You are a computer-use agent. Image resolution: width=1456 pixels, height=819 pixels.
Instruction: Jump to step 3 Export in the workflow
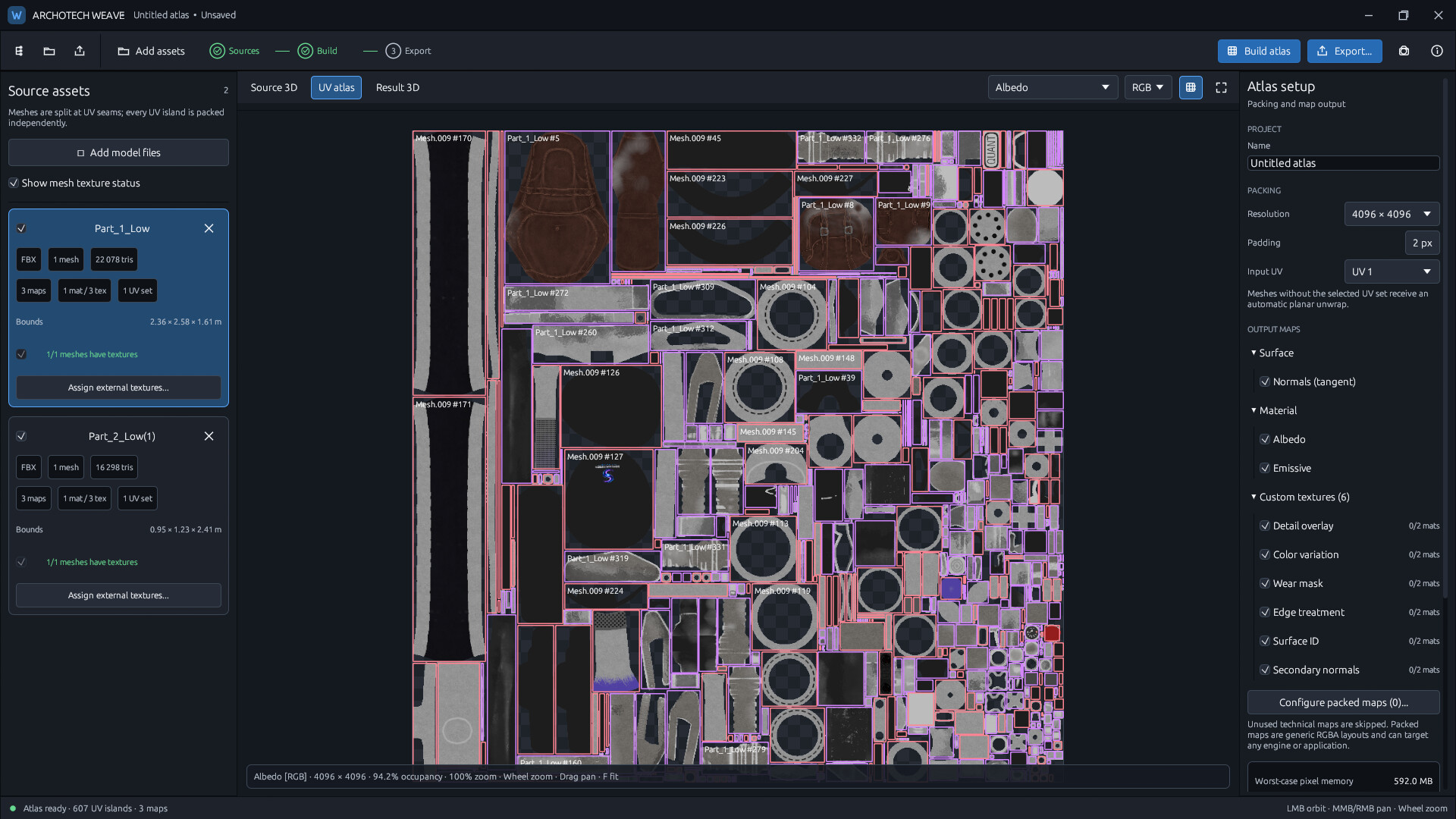point(408,51)
